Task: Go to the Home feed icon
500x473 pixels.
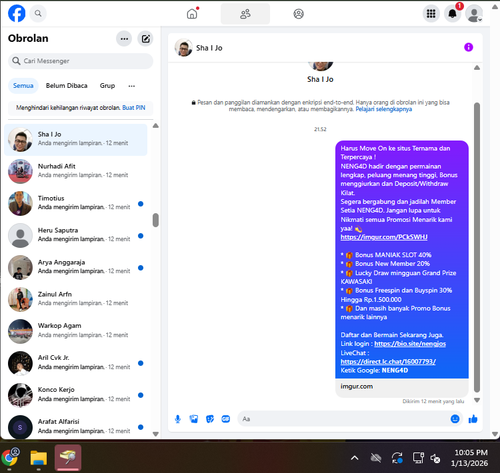Action: tap(192, 14)
